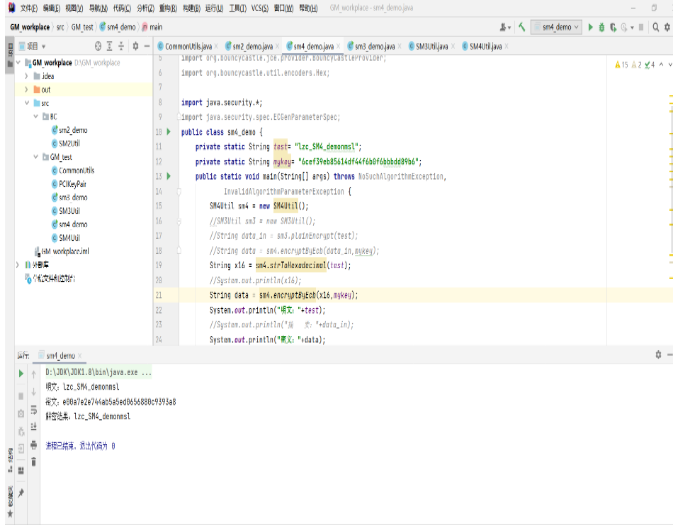Open Search Everywhere with the magnifier icon

coord(656,27)
